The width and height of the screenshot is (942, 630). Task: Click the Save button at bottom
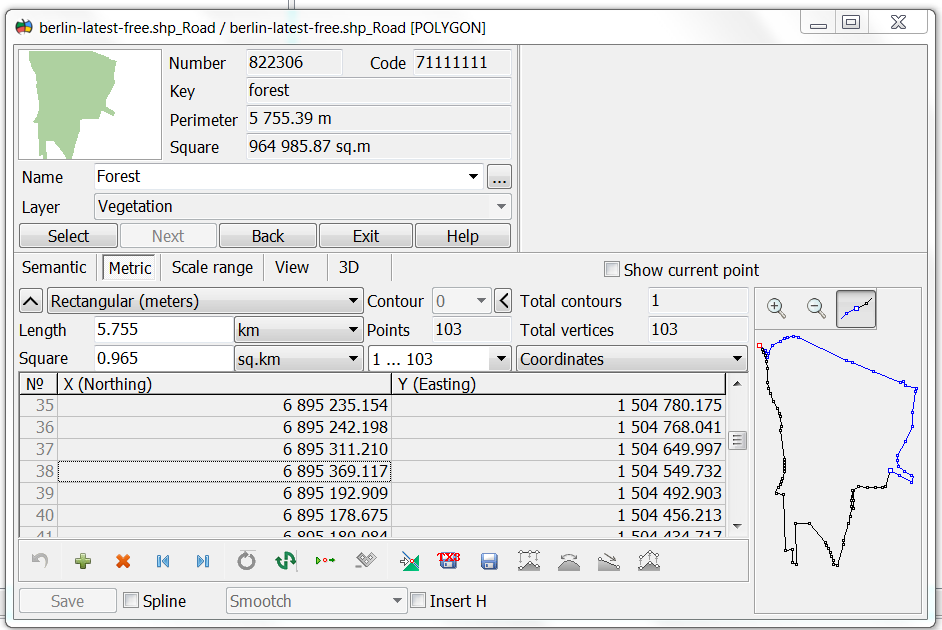68,601
